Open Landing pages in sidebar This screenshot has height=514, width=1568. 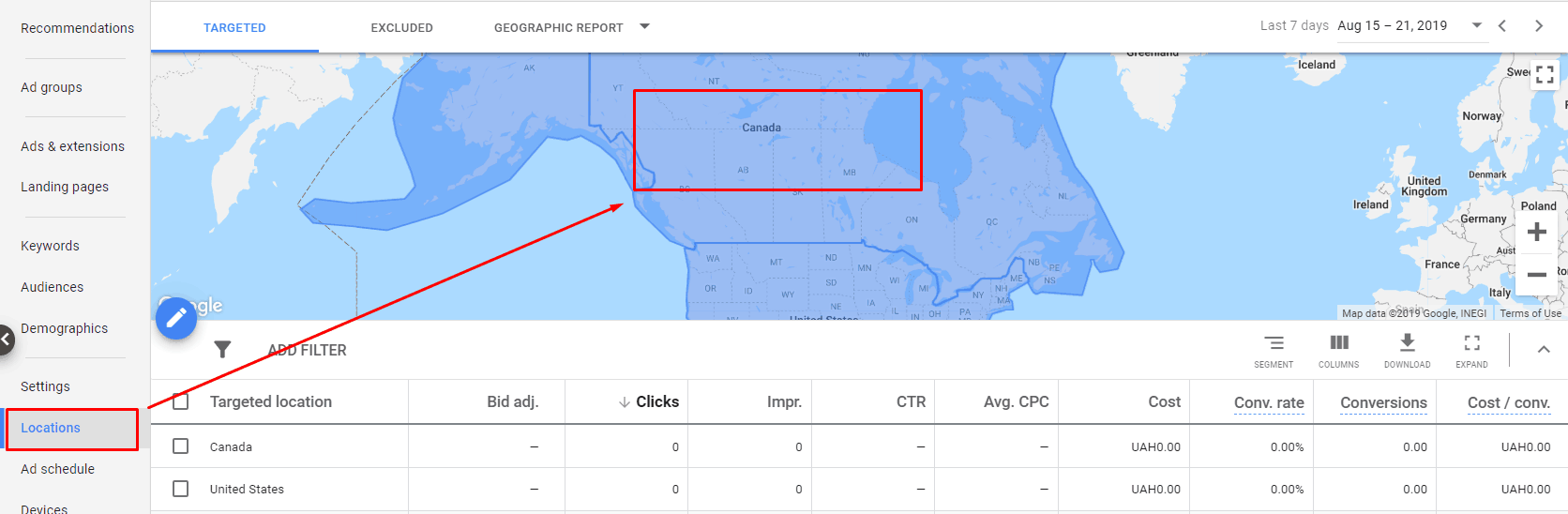[x=65, y=187]
